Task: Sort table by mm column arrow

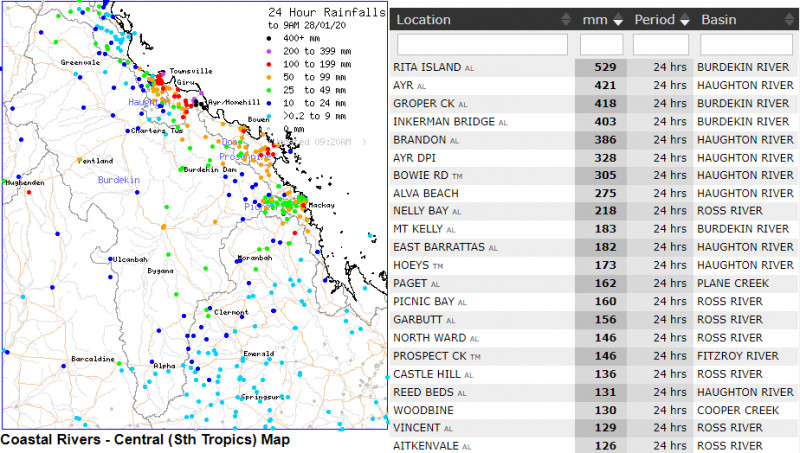Action: coord(616,20)
